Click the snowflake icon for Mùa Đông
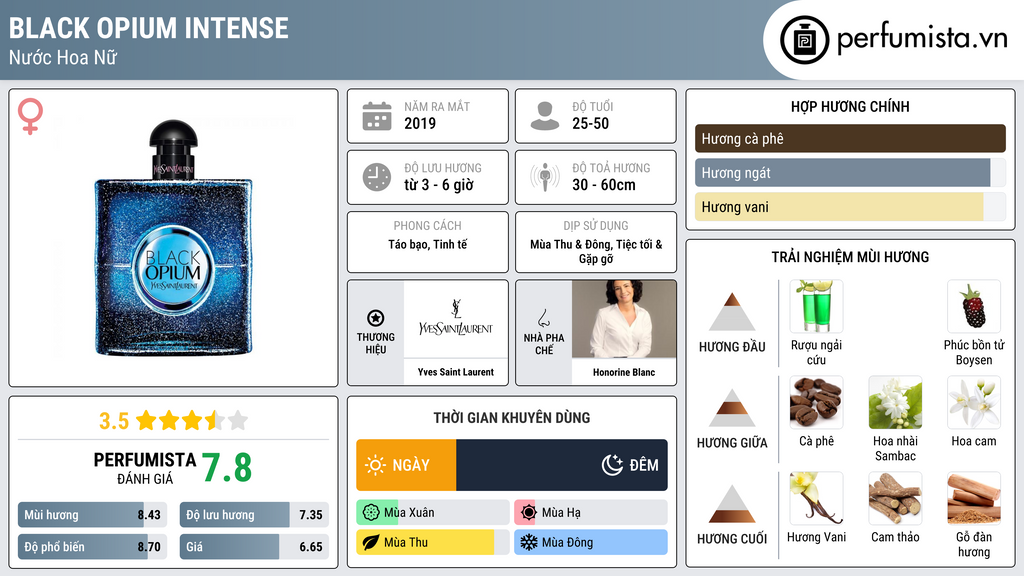Image resolution: width=1024 pixels, height=576 pixels. (x=529, y=542)
